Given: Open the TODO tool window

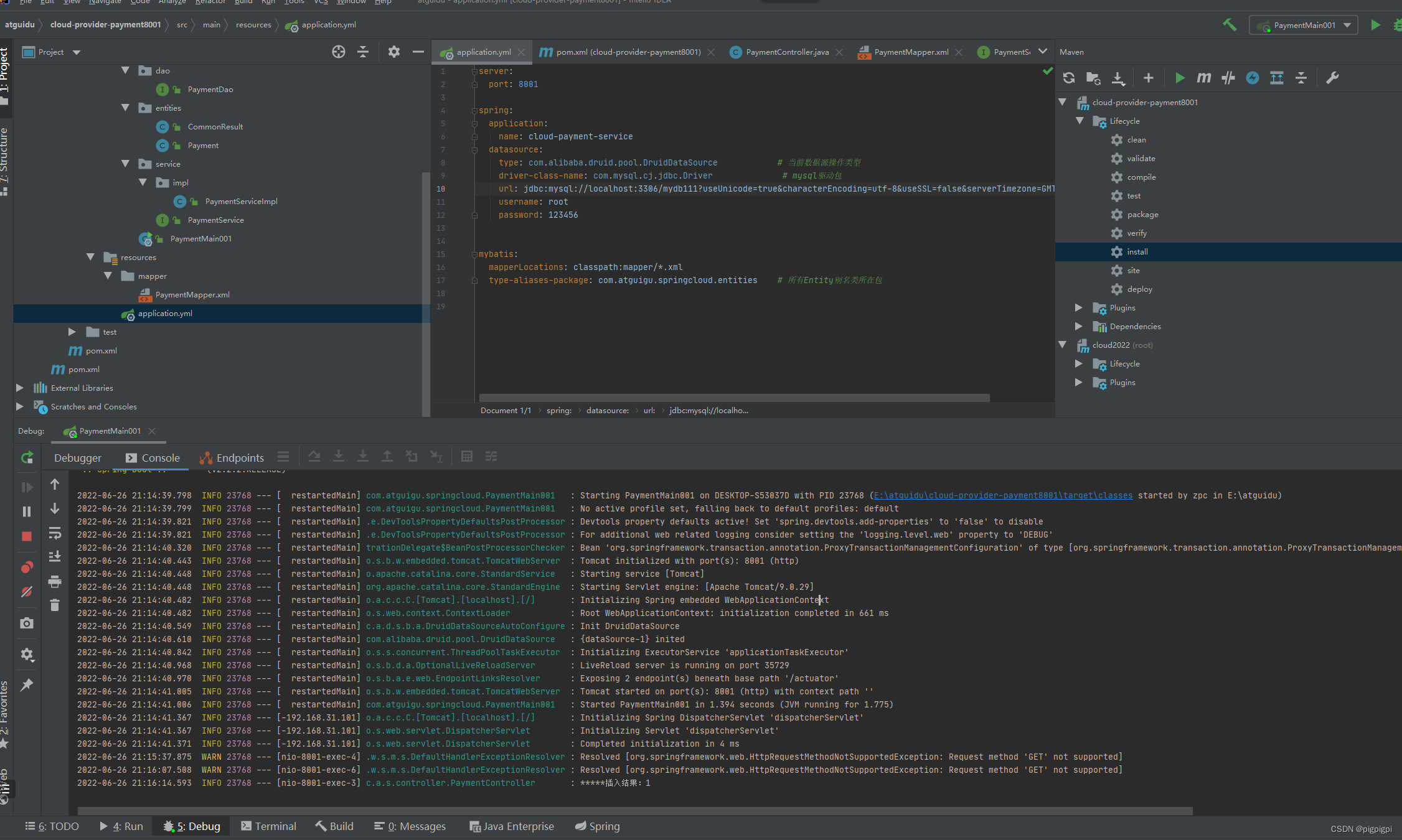Looking at the screenshot, I should (x=52, y=826).
